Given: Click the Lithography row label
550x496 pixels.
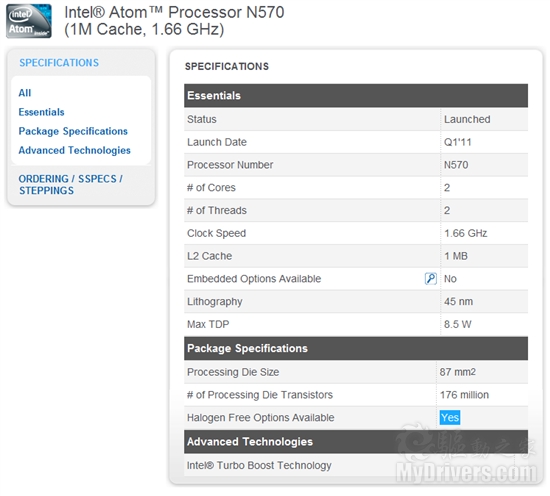Looking at the screenshot, I should click(215, 302).
